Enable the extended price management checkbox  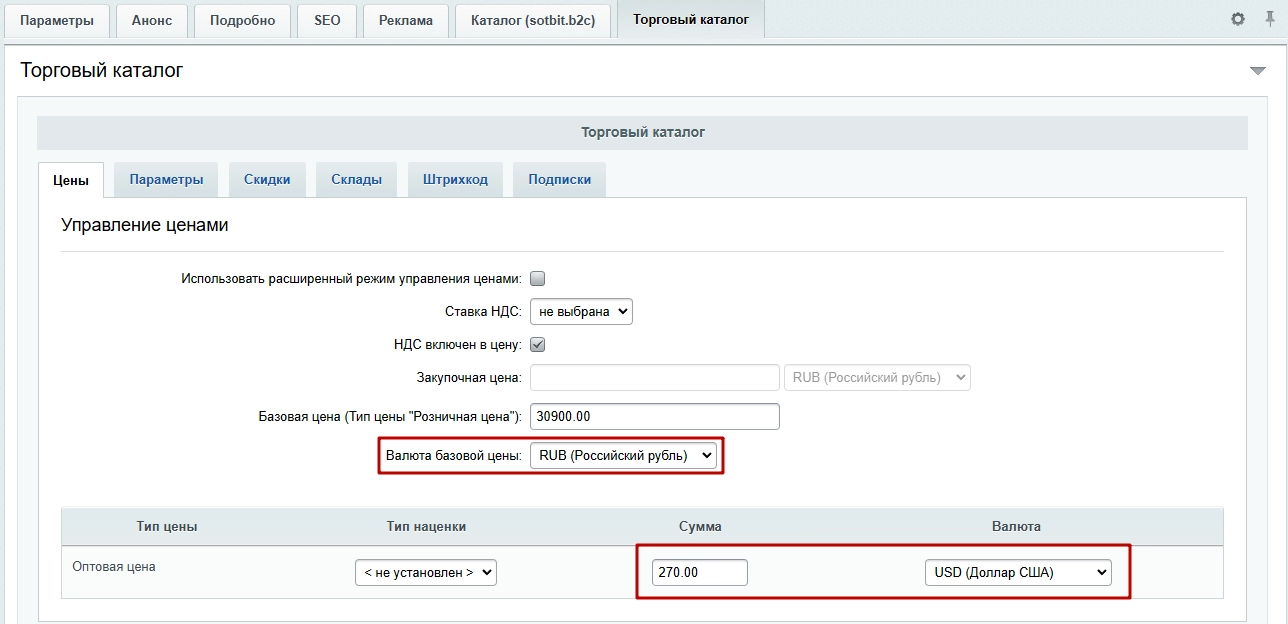coord(537,279)
